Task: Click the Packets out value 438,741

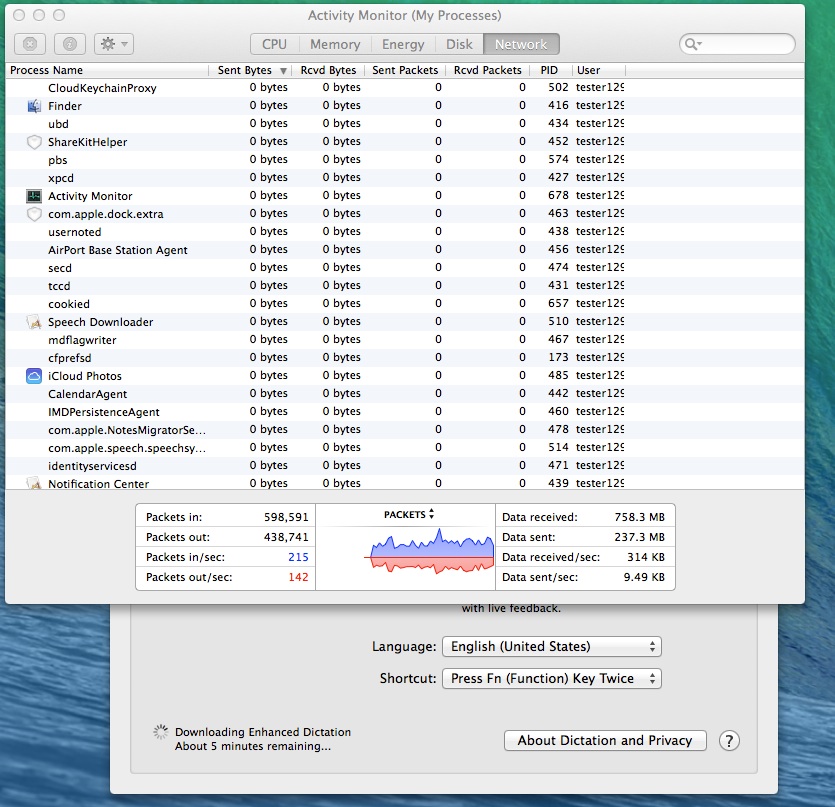Action: (x=286, y=537)
